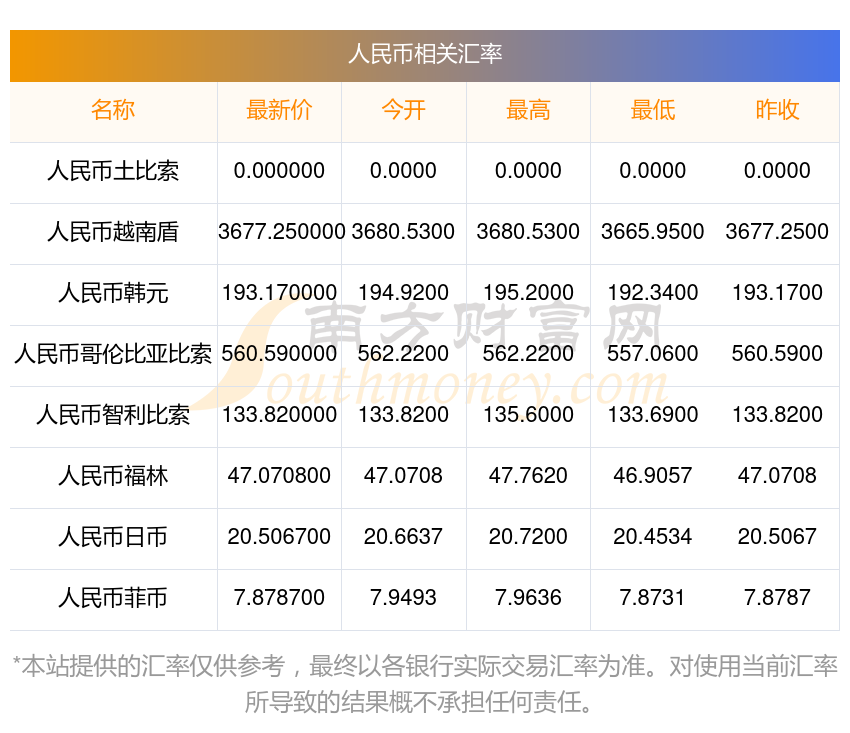
Task: Click the disclaimer line starting with *本站提供的汇率仅供参考
Action: click(425, 666)
